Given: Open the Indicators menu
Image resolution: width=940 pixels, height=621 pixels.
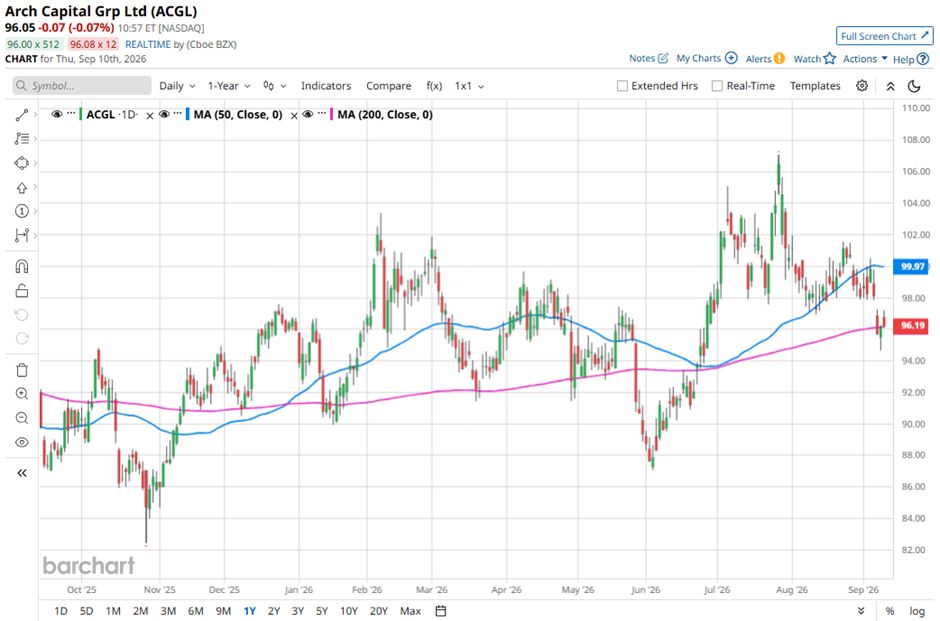Looking at the screenshot, I should pyautogui.click(x=326, y=86).
